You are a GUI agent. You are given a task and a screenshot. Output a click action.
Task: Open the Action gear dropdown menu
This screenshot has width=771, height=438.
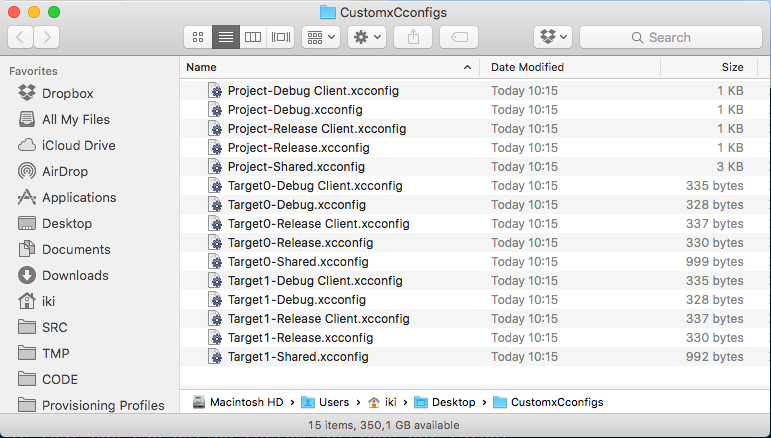(x=366, y=37)
